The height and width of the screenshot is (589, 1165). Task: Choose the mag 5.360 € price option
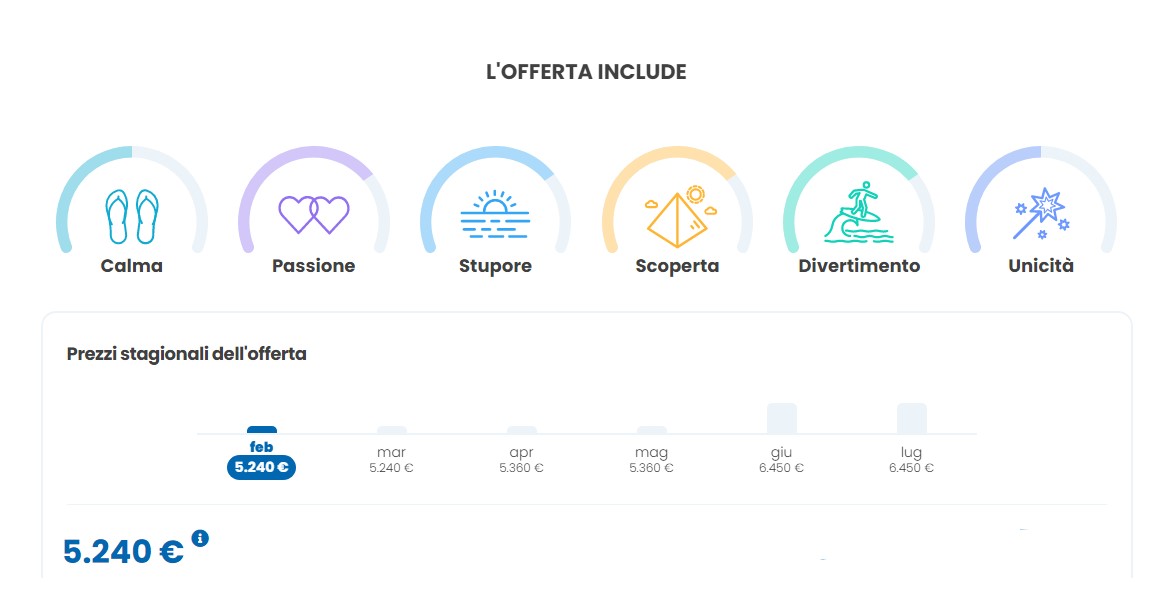tap(652, 460)
